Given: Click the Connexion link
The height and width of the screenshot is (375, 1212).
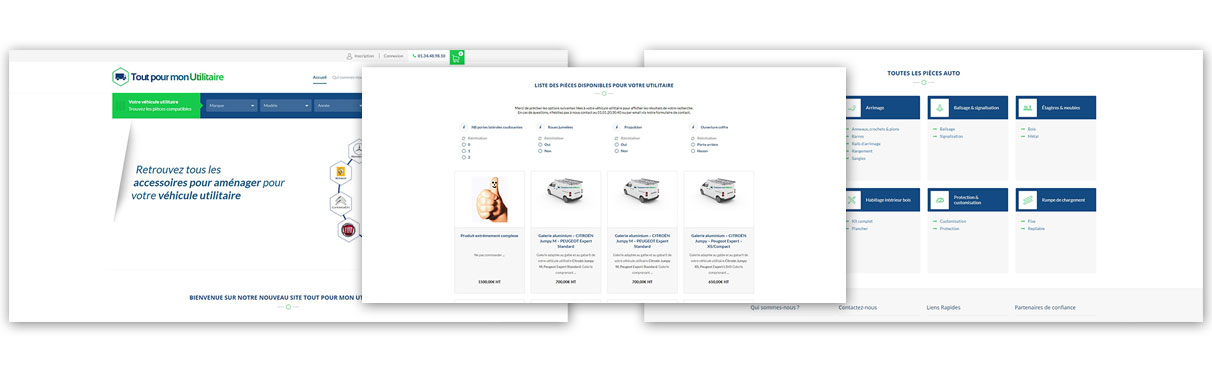Looking at the screenshot, I should tap(394, 56).
